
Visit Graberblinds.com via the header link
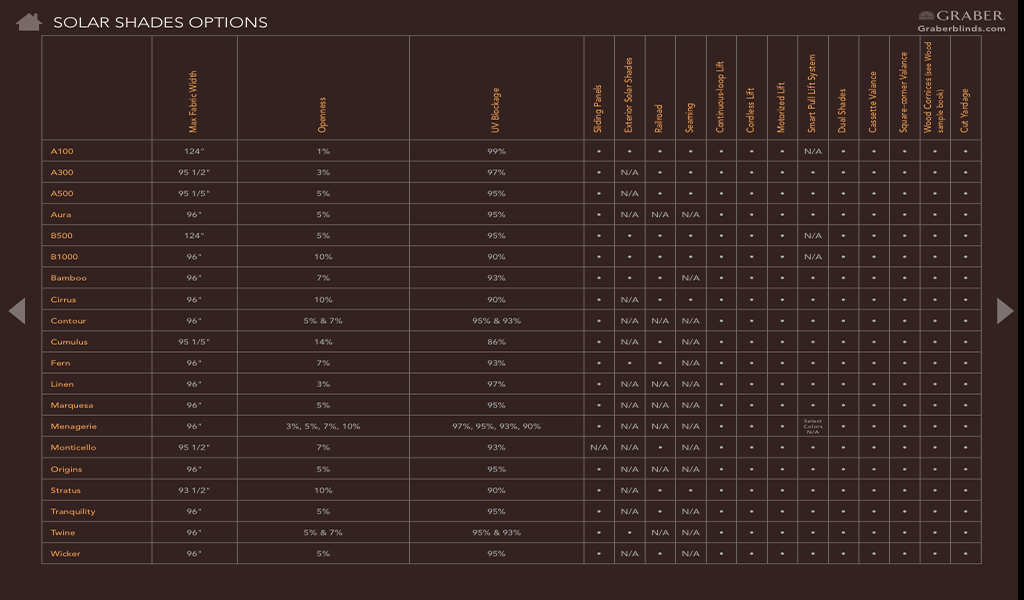(962, 29)
